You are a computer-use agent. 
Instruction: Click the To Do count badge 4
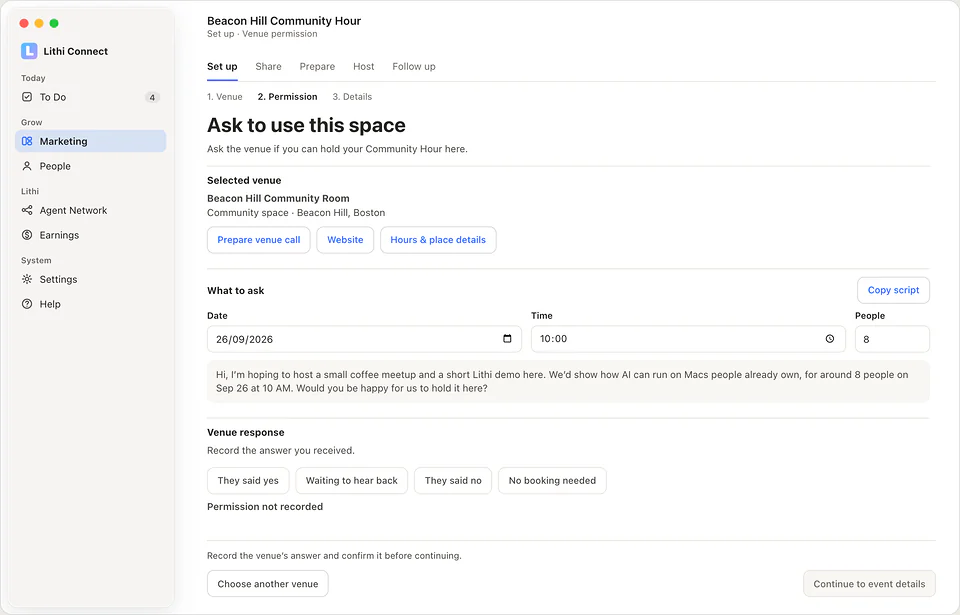pyautogui.click(x=152, y=97)
